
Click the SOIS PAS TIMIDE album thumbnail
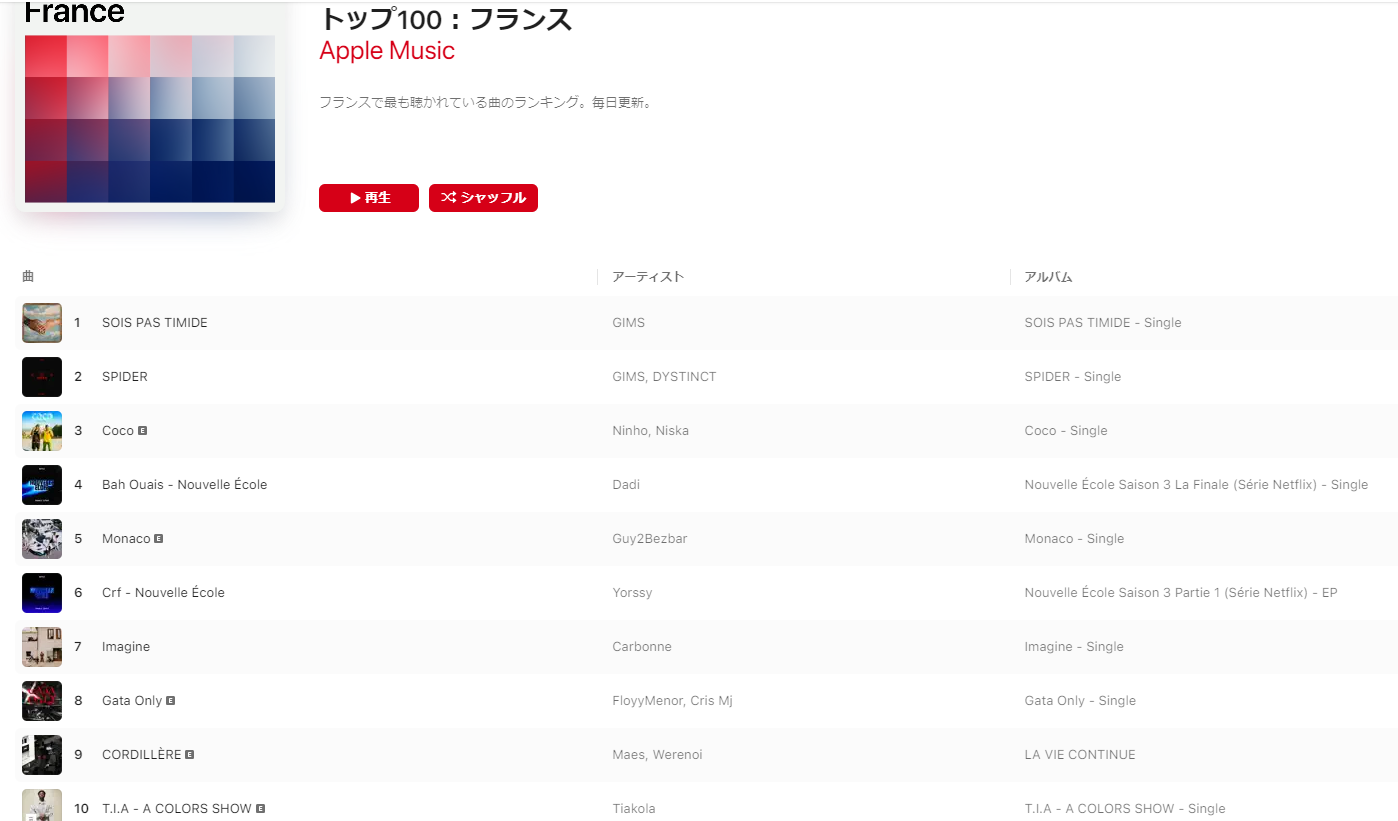pos(42,323)
